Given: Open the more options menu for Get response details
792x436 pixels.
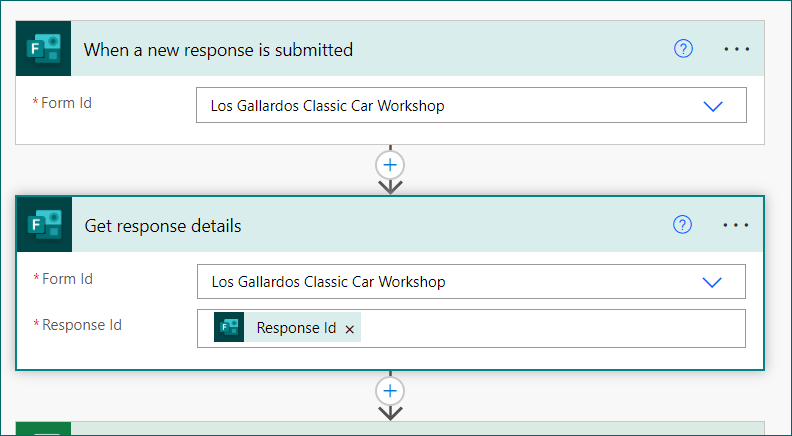Looking at the screenshot, I should [x=736, y=225].
